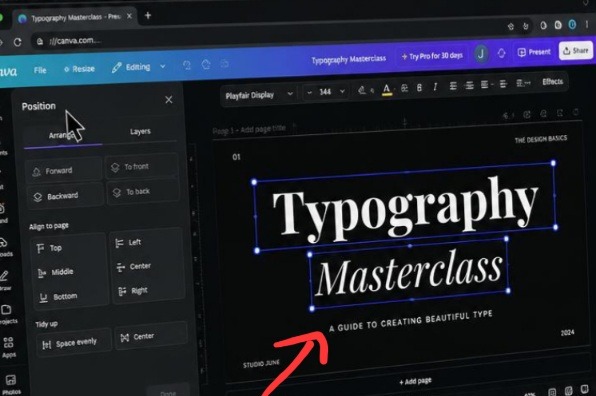The height and width of the screenshot is (396, 596).
Task: Click the font size 144 field
Action: click(325, 92)
